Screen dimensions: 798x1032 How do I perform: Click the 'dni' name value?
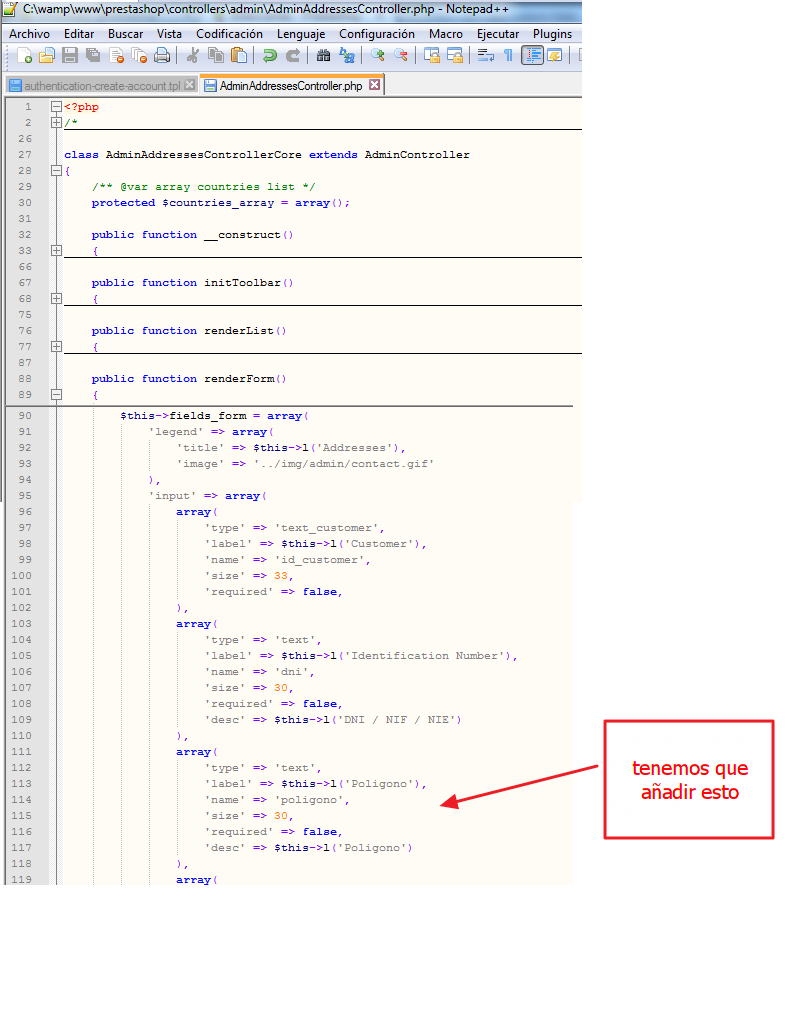(292, 672)
